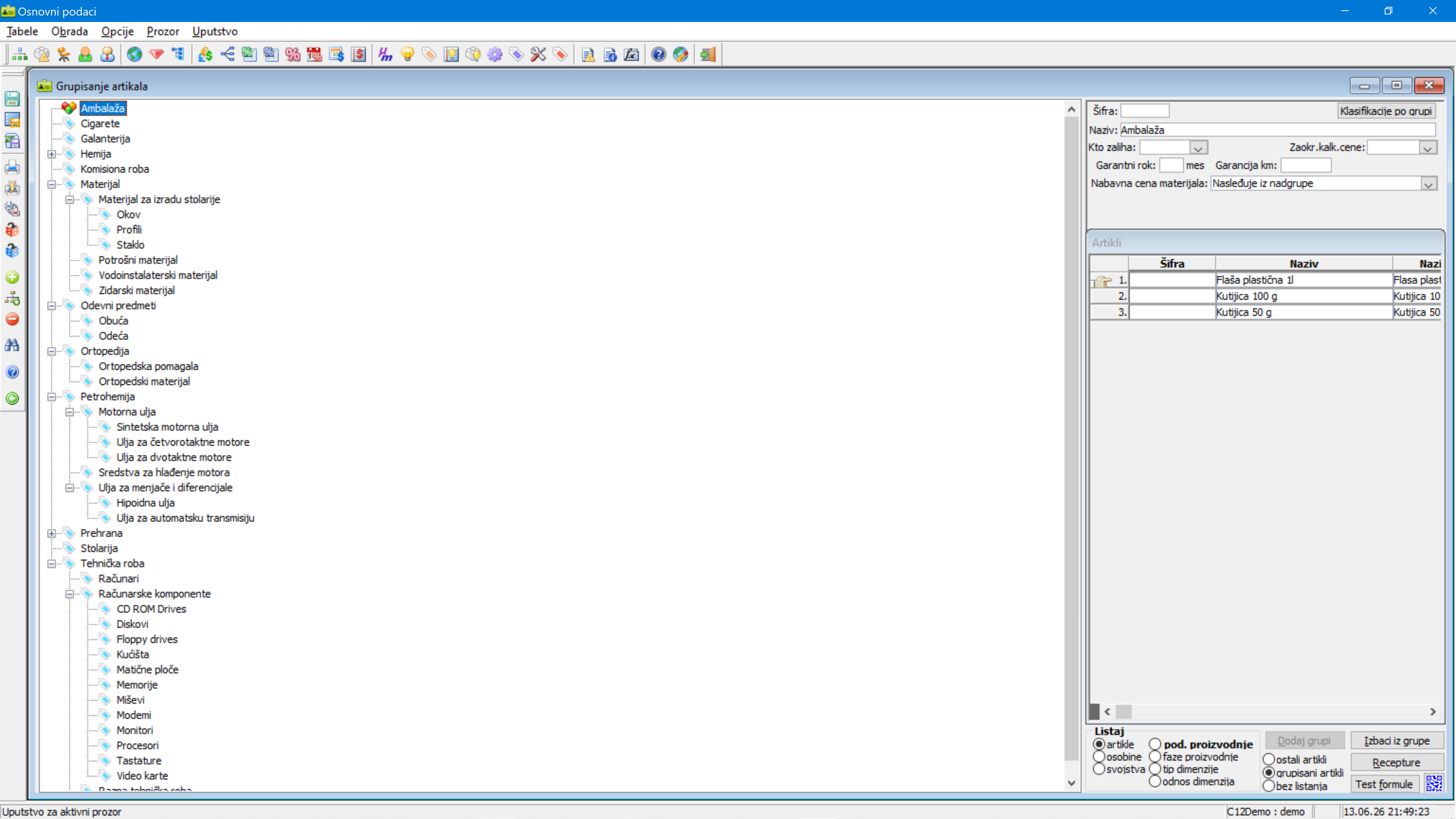
Task: Choose 'tip dimenzije' radio option
Action: tap(1155, 769)
